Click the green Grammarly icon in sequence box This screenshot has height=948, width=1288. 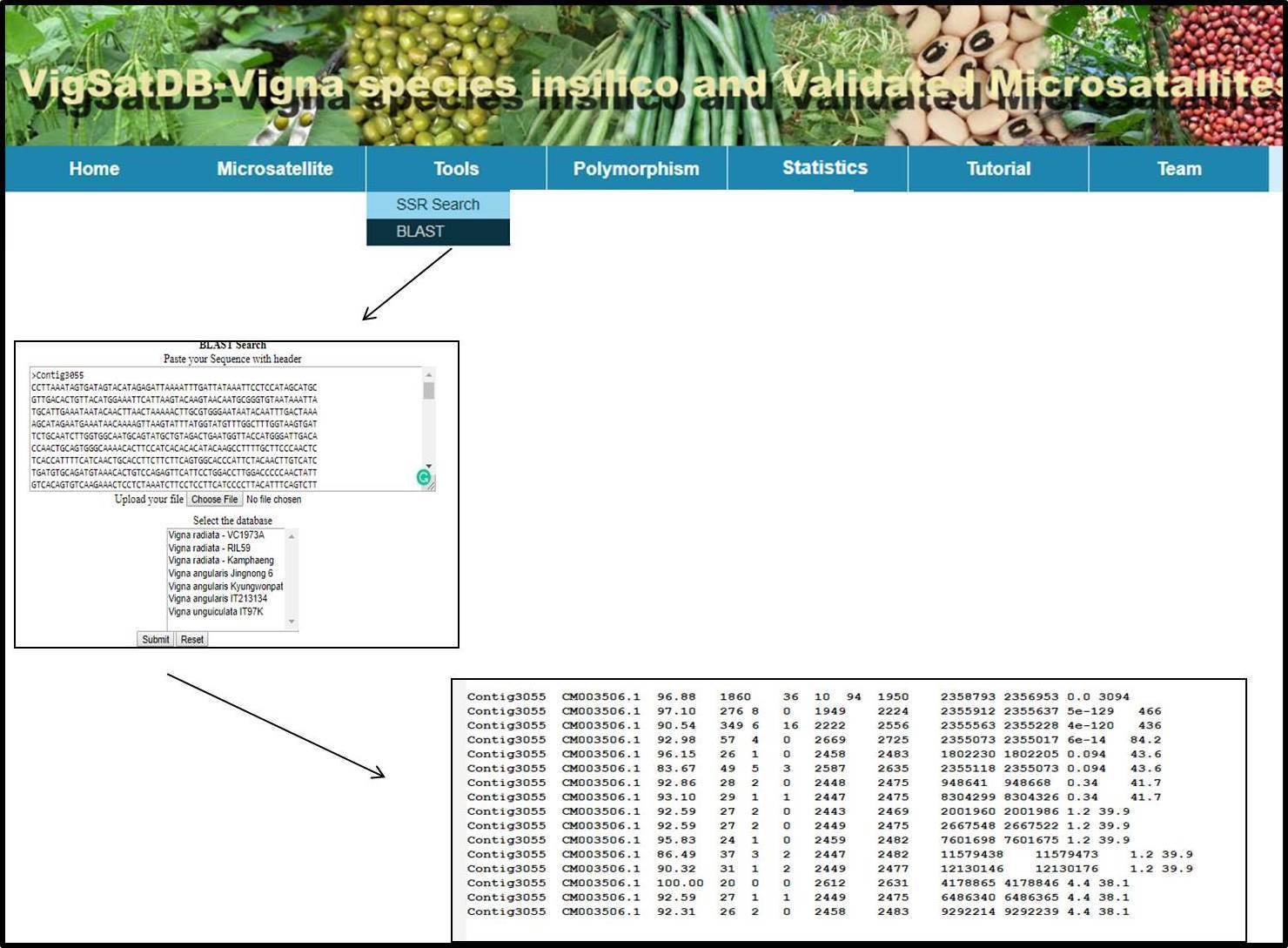[x=424, y=477]
